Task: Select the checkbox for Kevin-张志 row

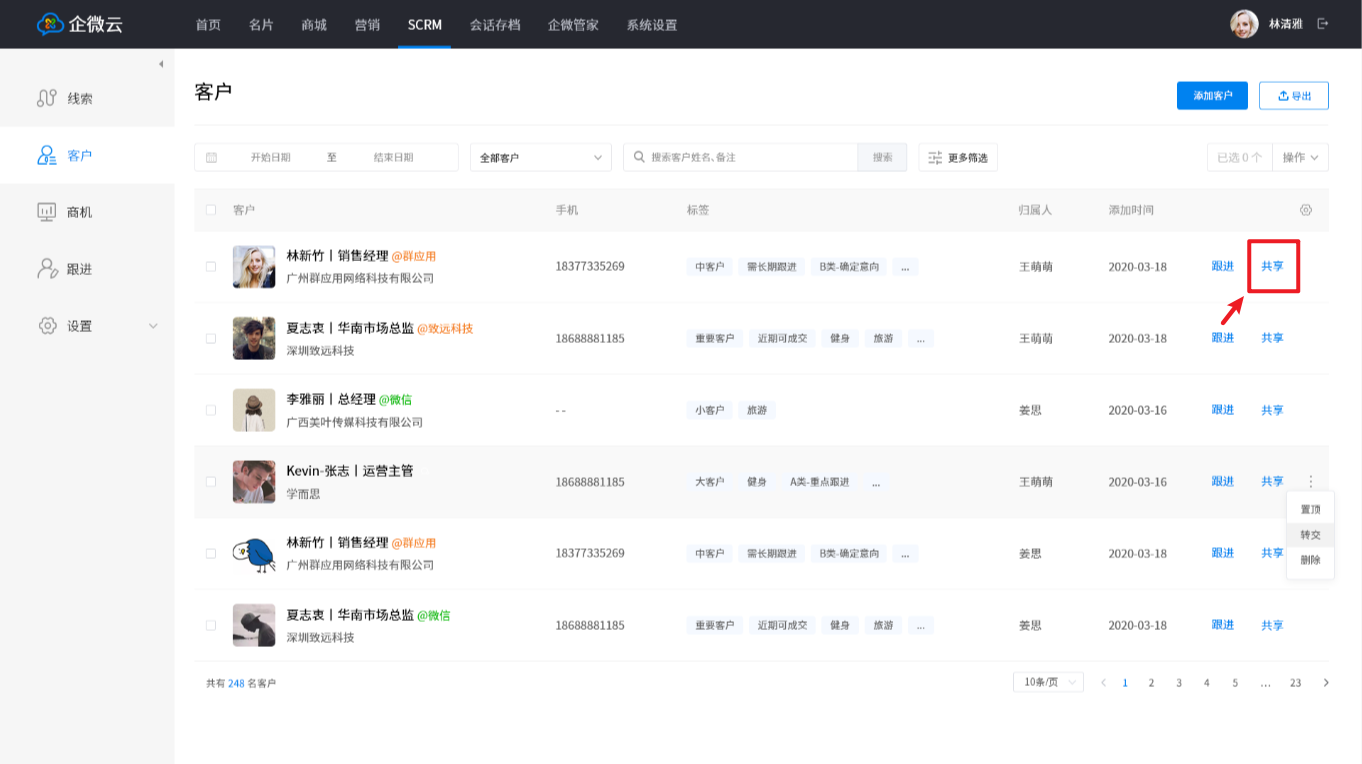Action: (211, 481)
